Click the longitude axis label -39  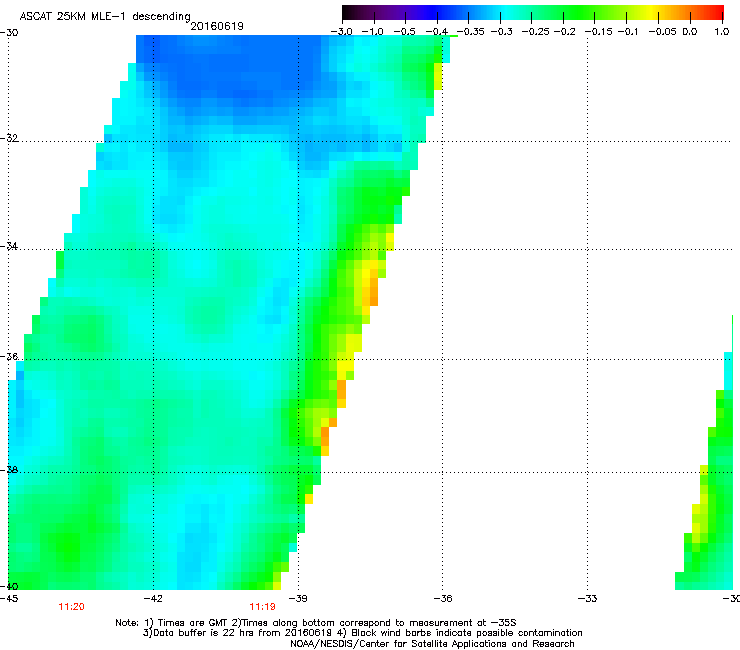(298, 599)
